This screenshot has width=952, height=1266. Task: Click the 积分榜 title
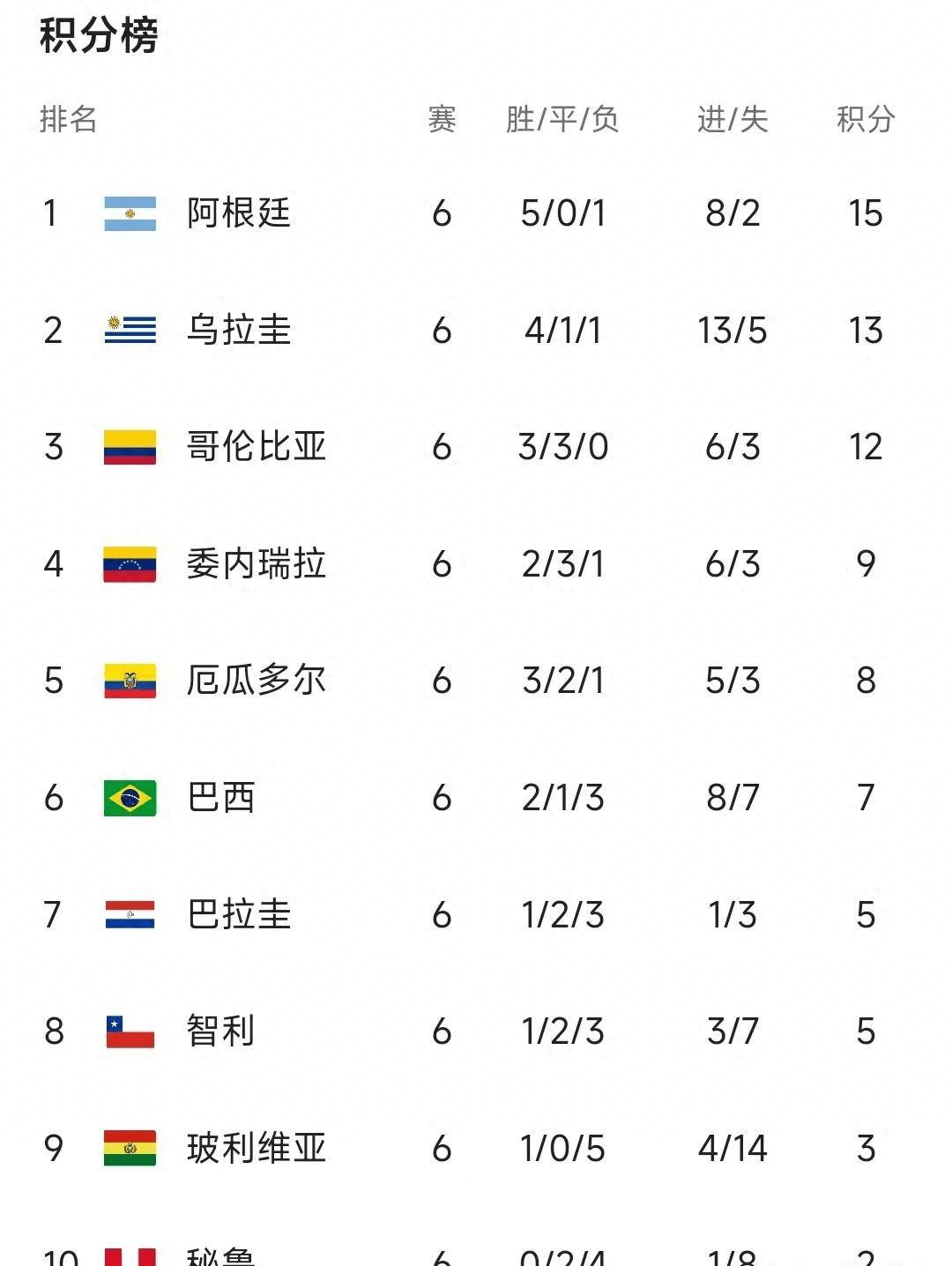[99, 37]
